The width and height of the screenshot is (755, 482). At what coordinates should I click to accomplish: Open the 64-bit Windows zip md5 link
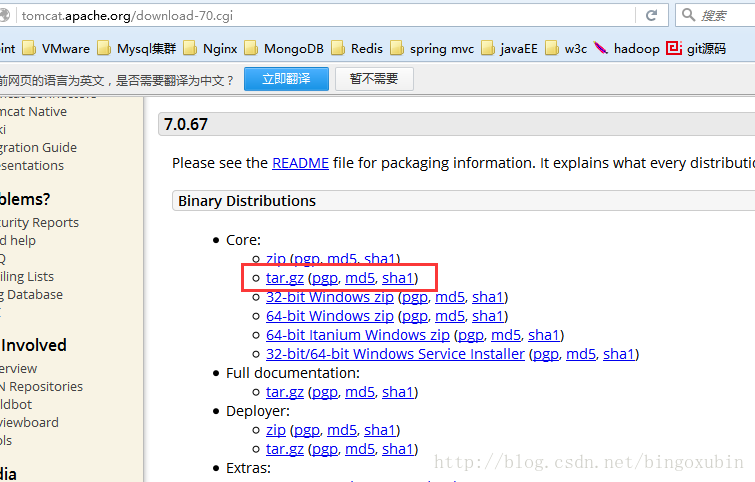(450, 316)
